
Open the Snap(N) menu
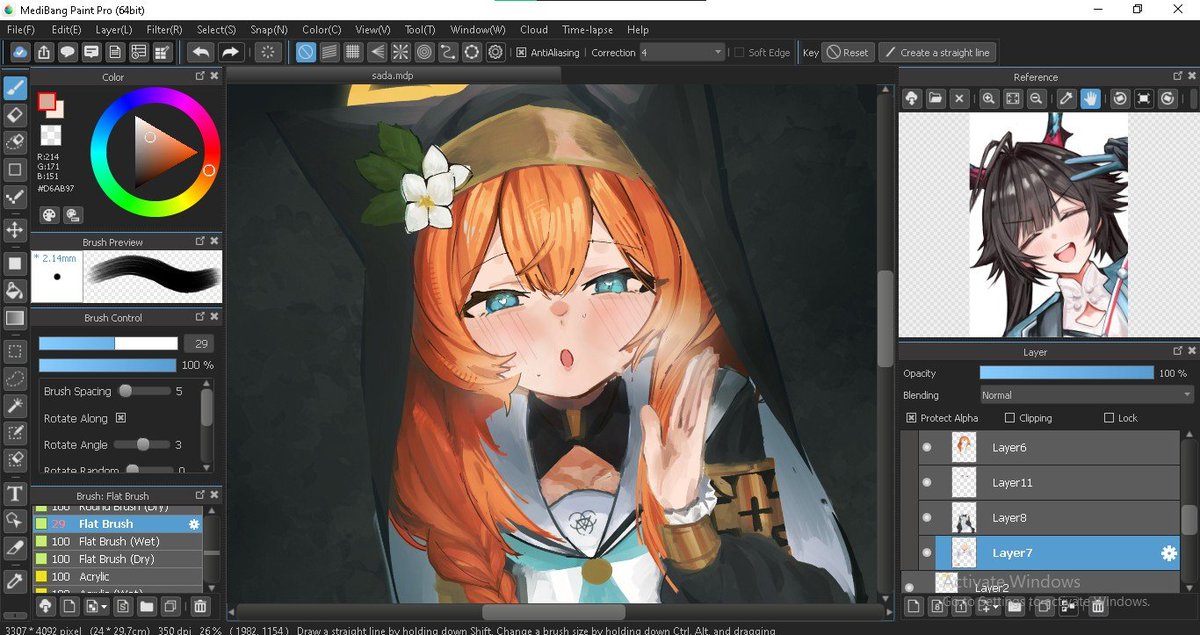click(x=269, y=30)
